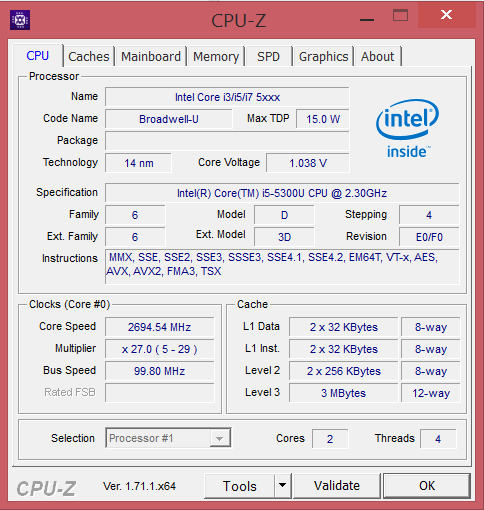This screenshot has height=510, width=484.
Task: Click the processor Name field
Action: pyautogui.click(x=227, y=97)
